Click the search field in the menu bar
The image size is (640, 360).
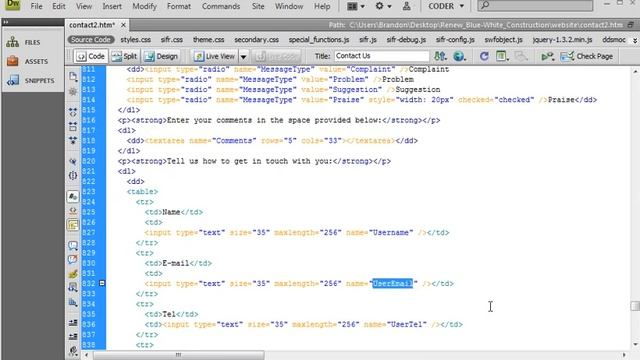(535, 6)
